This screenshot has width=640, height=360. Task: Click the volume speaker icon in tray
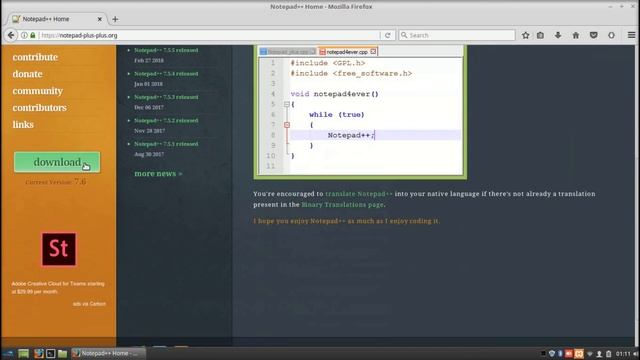click(636, 354)
